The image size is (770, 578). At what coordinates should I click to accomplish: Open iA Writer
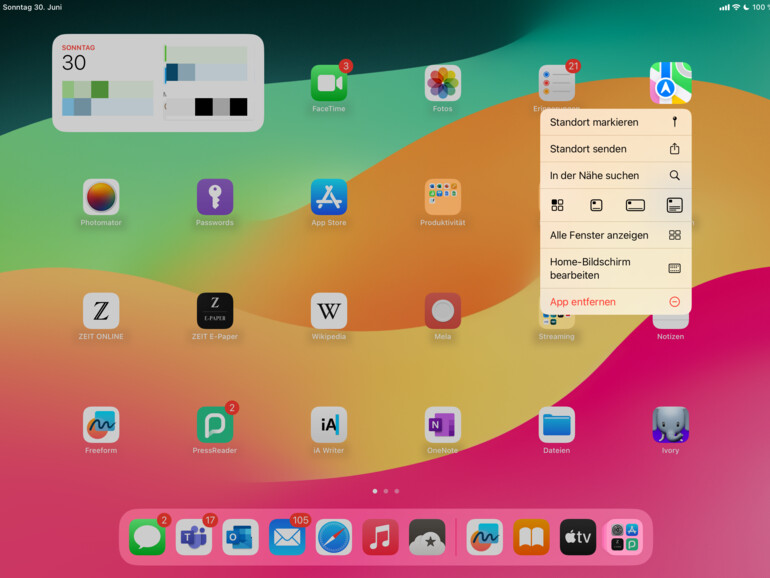pyautogui.click(x=329, y=425)
